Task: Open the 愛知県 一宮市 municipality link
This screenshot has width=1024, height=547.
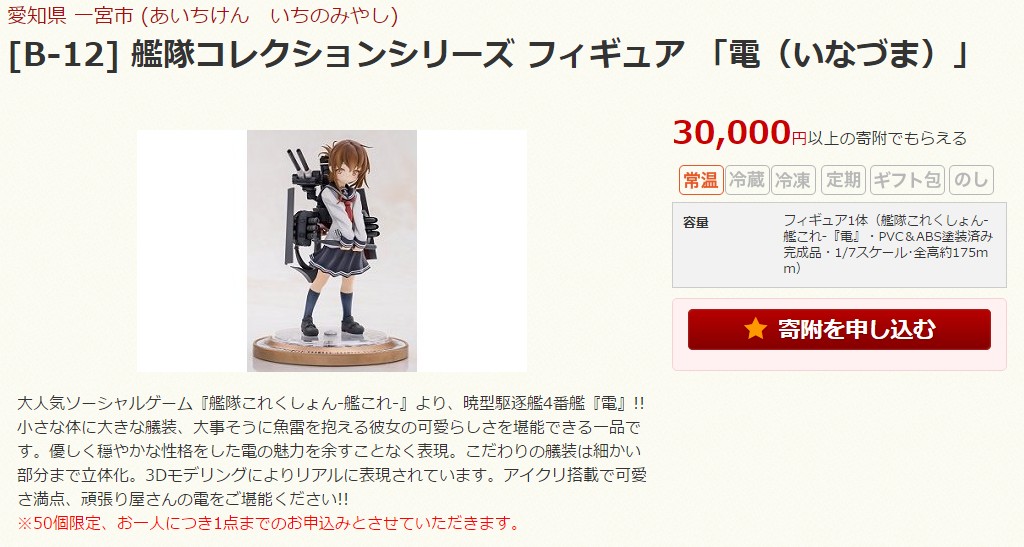Action: (x=202, y=14)
